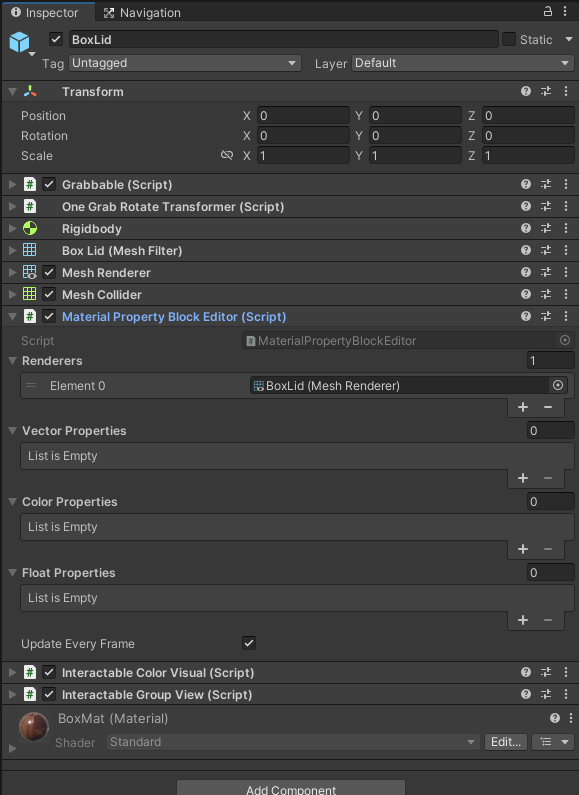This screenshot has width=579, height=795.
Task: Open Mesh Collider kebab menu
Action: [x=566, y=294]
